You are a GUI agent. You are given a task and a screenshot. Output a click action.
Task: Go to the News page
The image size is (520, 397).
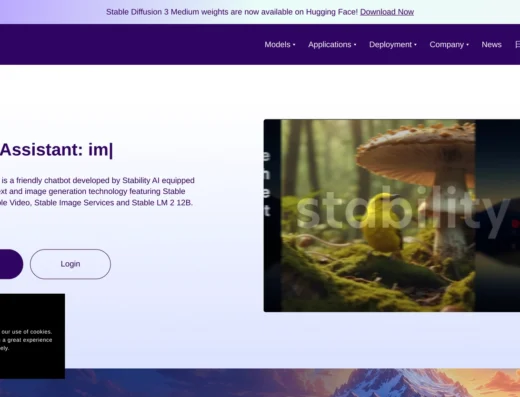491,45
